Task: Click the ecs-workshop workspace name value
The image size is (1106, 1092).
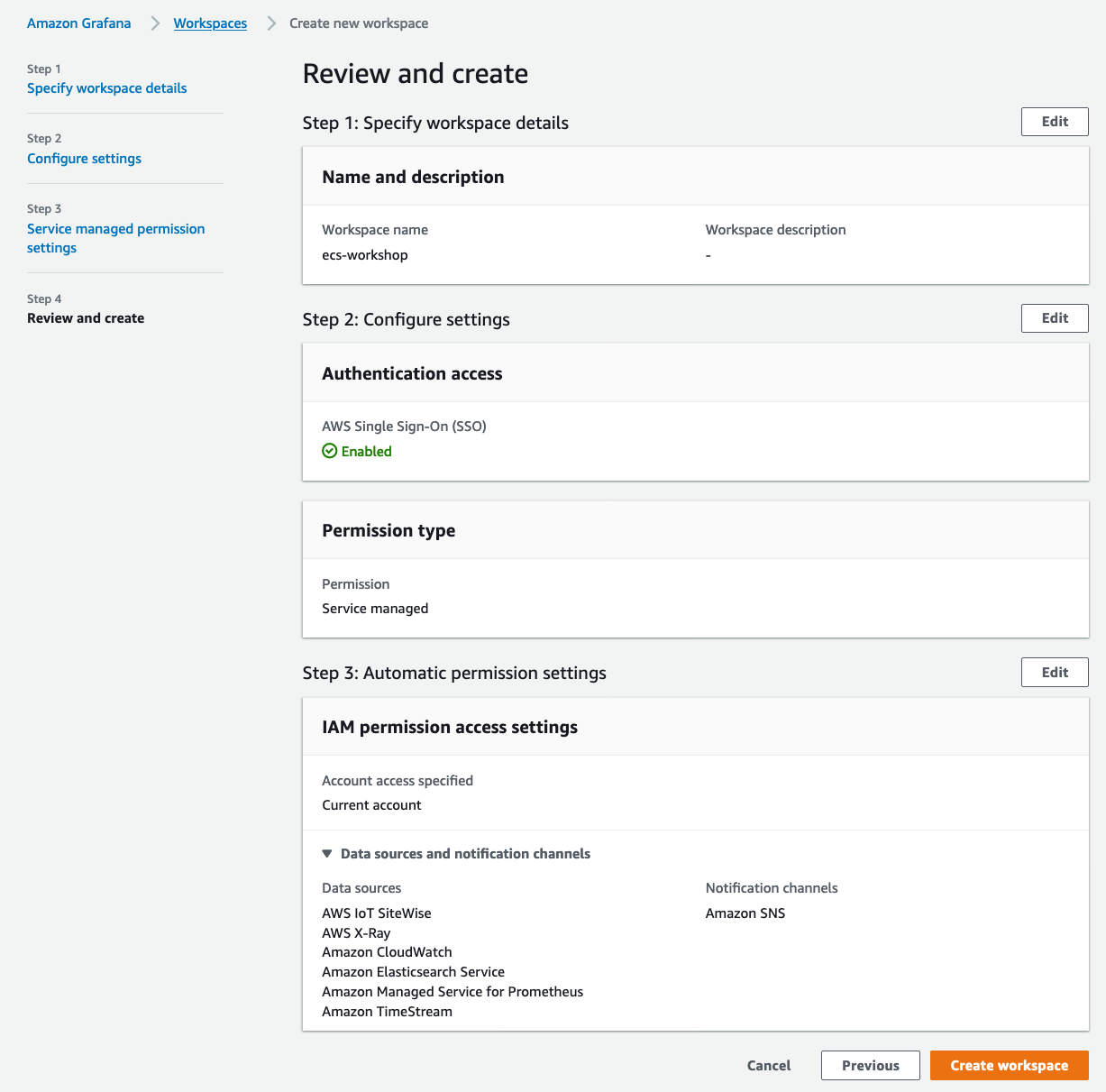Action: point(365,255)
